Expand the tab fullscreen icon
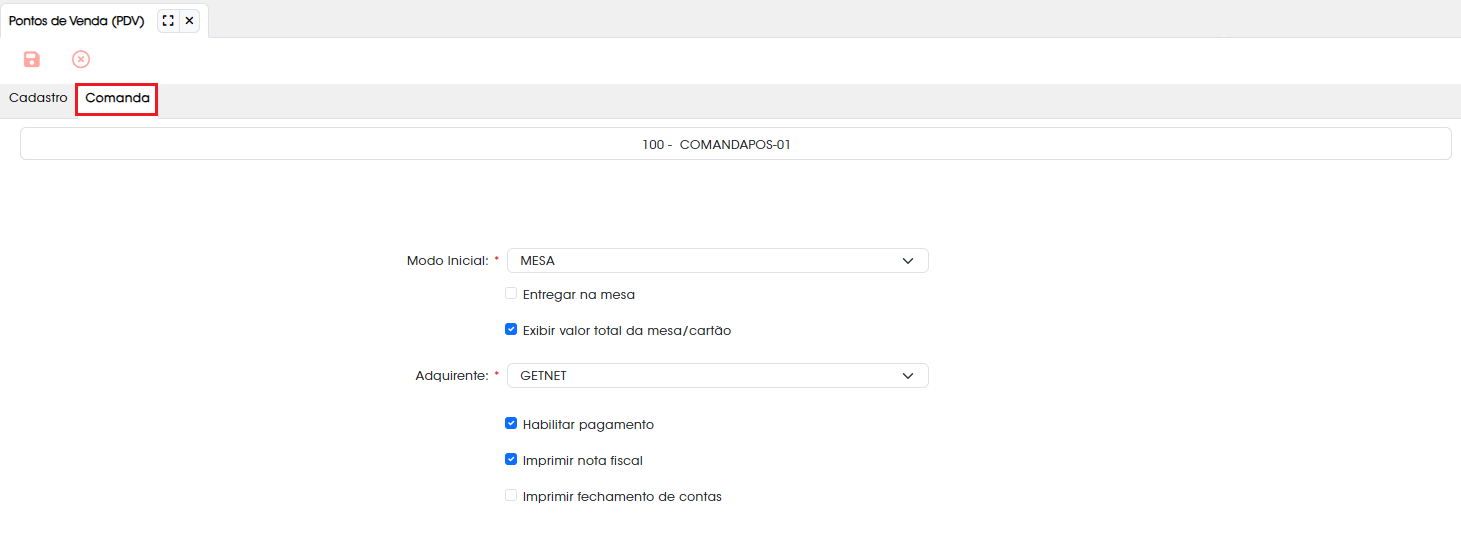 pos(168,20)
